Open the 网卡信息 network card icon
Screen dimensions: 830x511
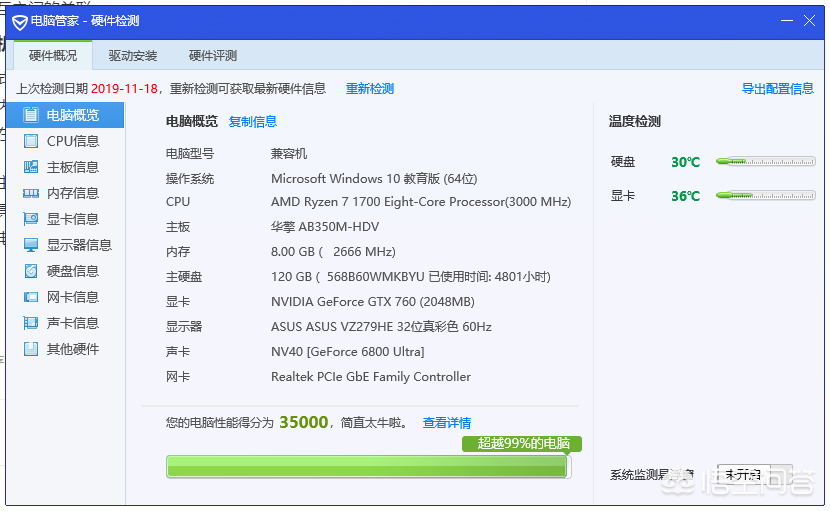pyautogui.click(x=31, y=297)
